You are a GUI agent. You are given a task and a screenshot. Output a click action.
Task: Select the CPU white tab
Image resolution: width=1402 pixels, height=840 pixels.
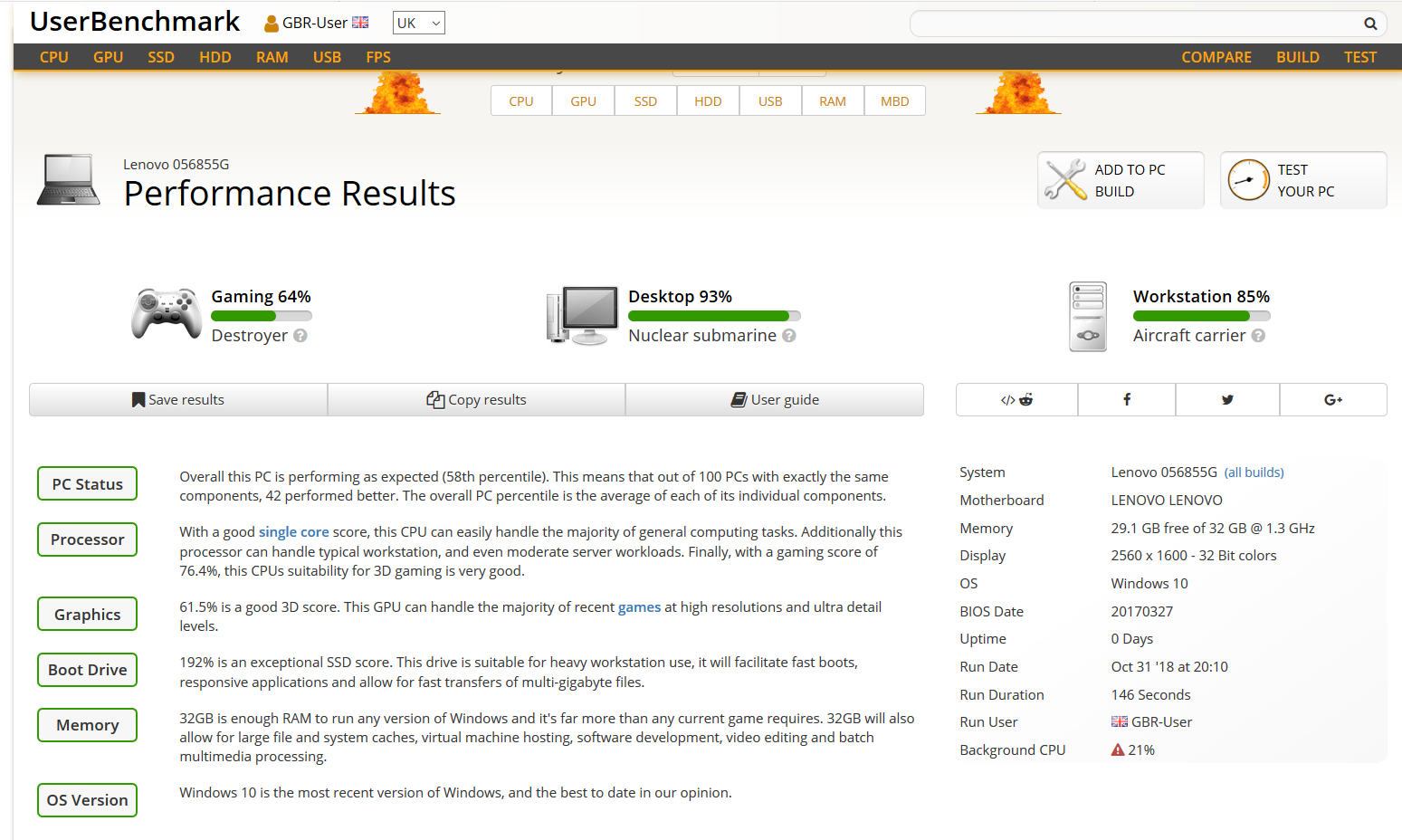coord(521,101)
